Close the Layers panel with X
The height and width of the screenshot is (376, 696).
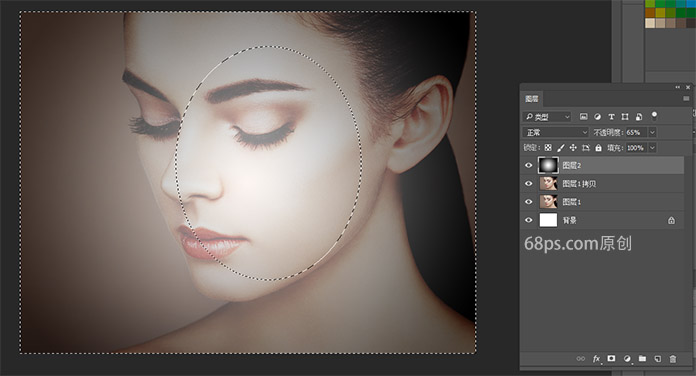click(688, 87)
